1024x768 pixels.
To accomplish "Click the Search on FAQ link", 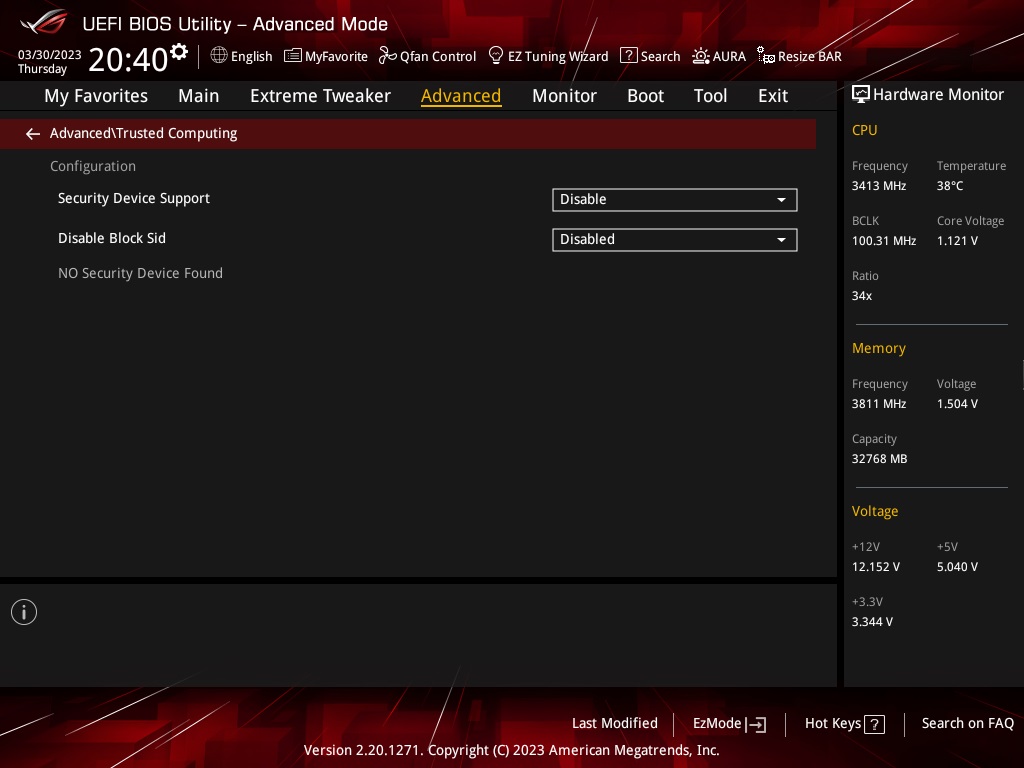I will coord(967,724).
